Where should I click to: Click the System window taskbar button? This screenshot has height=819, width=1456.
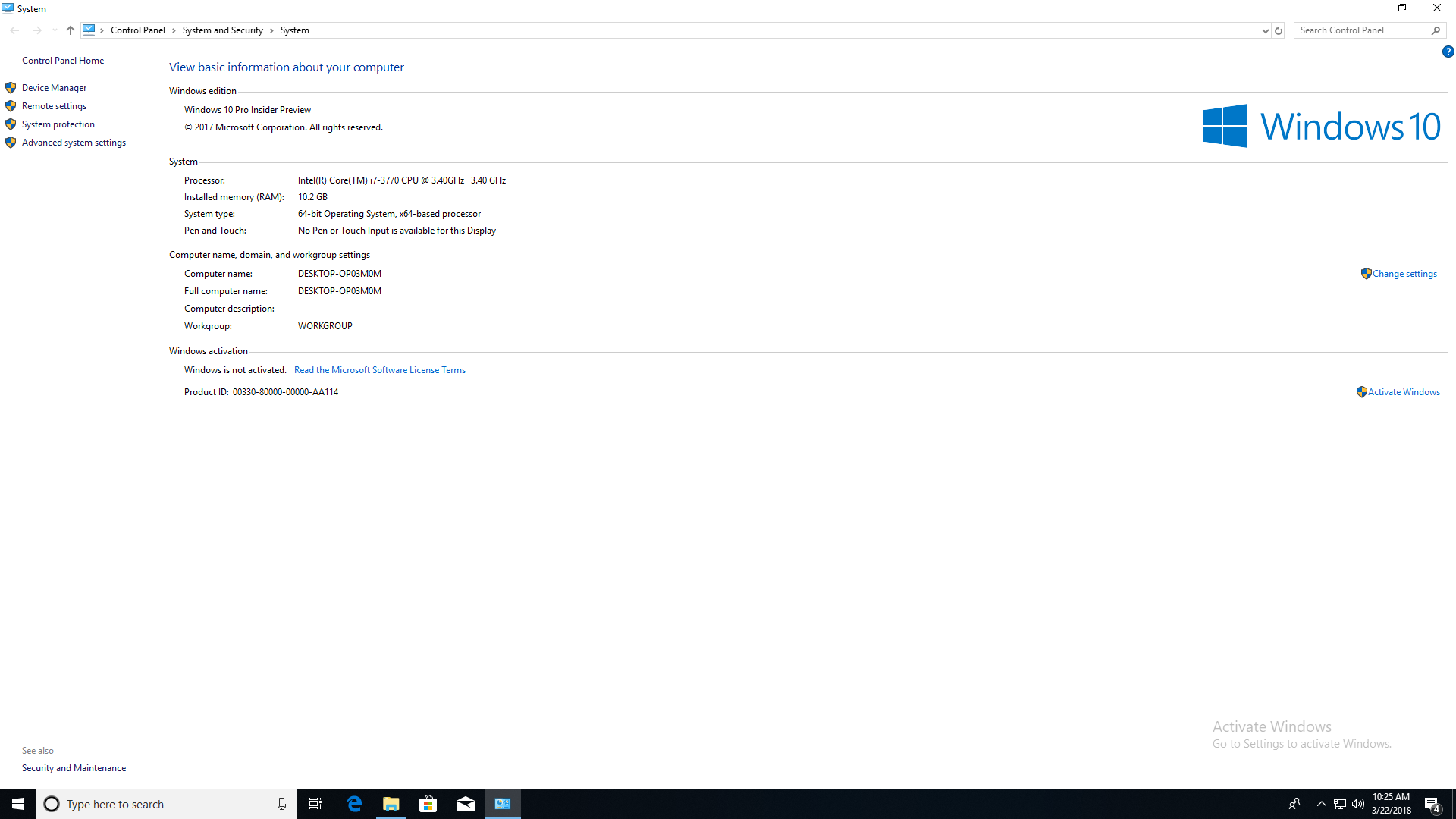[503, 804]
